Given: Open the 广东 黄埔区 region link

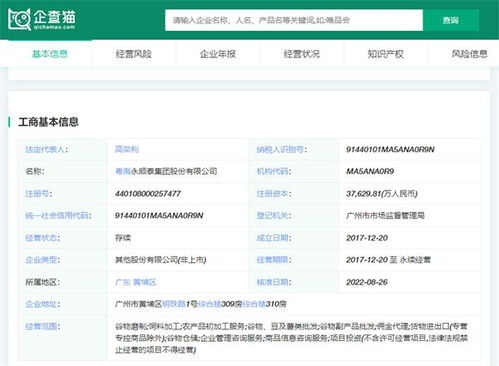Looking at the screenshot, I should coord(135,282).
